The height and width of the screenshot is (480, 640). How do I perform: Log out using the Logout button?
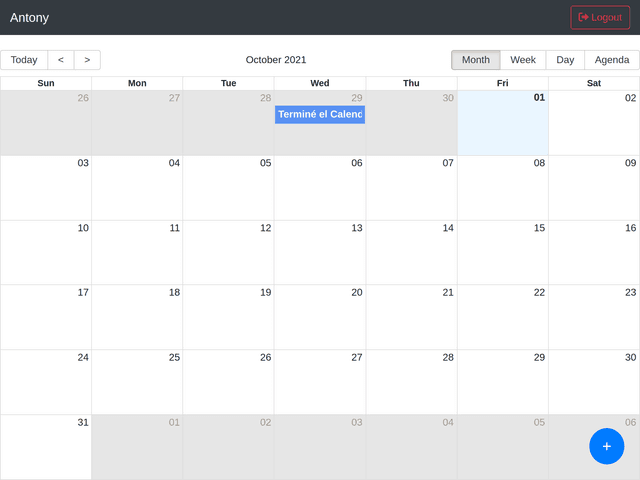(600, 18)
